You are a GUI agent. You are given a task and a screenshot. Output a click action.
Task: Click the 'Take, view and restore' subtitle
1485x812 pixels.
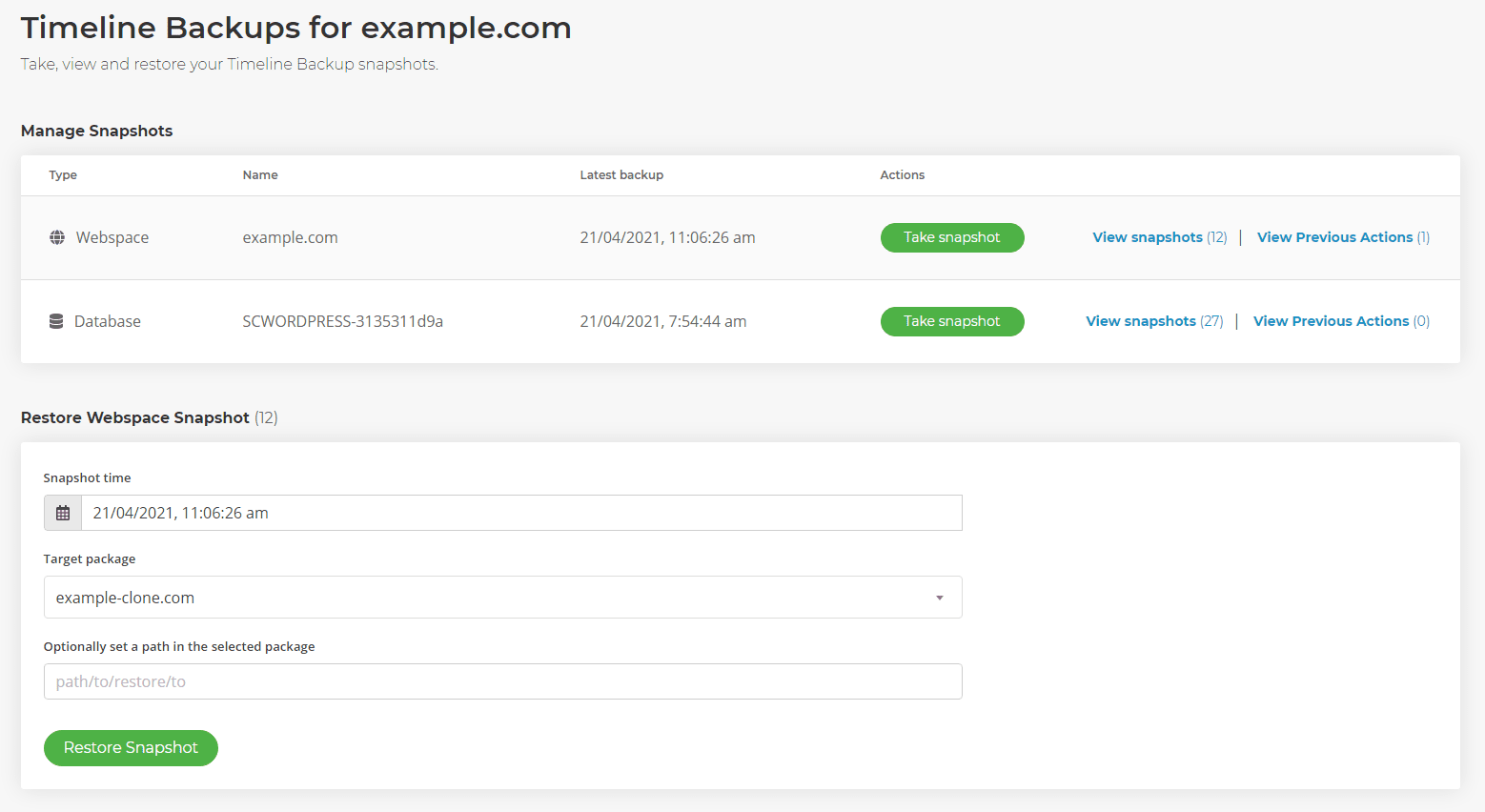click(230, 64)
